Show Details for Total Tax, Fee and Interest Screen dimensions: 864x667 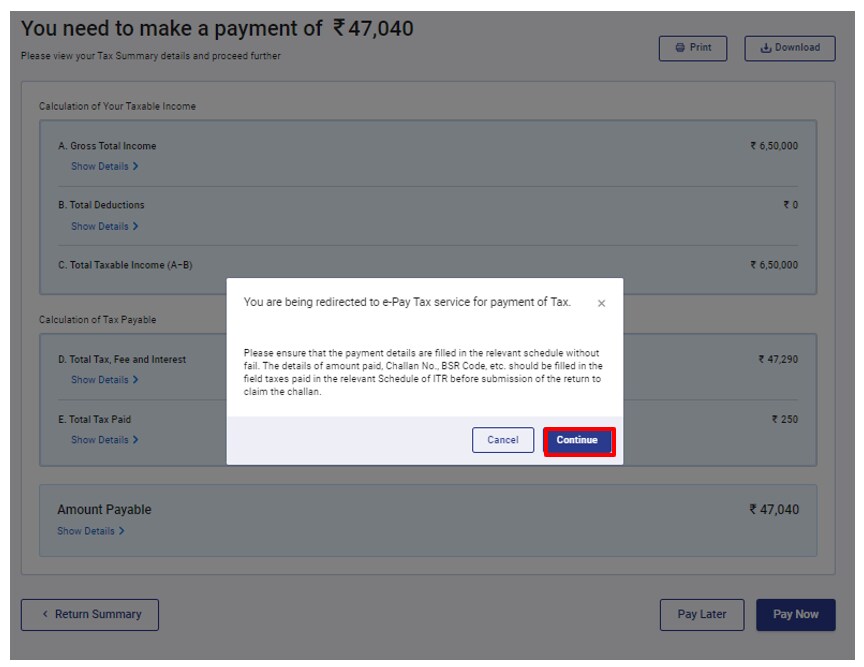(100, 380)
